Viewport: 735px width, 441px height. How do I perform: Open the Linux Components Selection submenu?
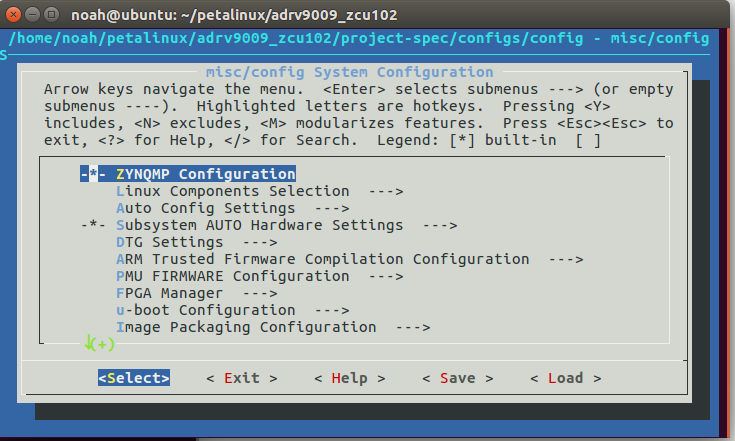point(259,191)
